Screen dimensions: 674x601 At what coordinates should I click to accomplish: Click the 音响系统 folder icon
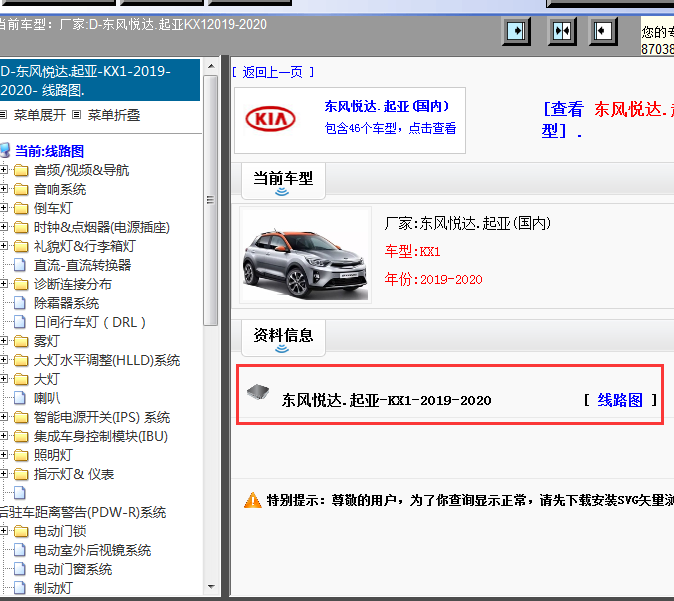click(x=21, y=190)
